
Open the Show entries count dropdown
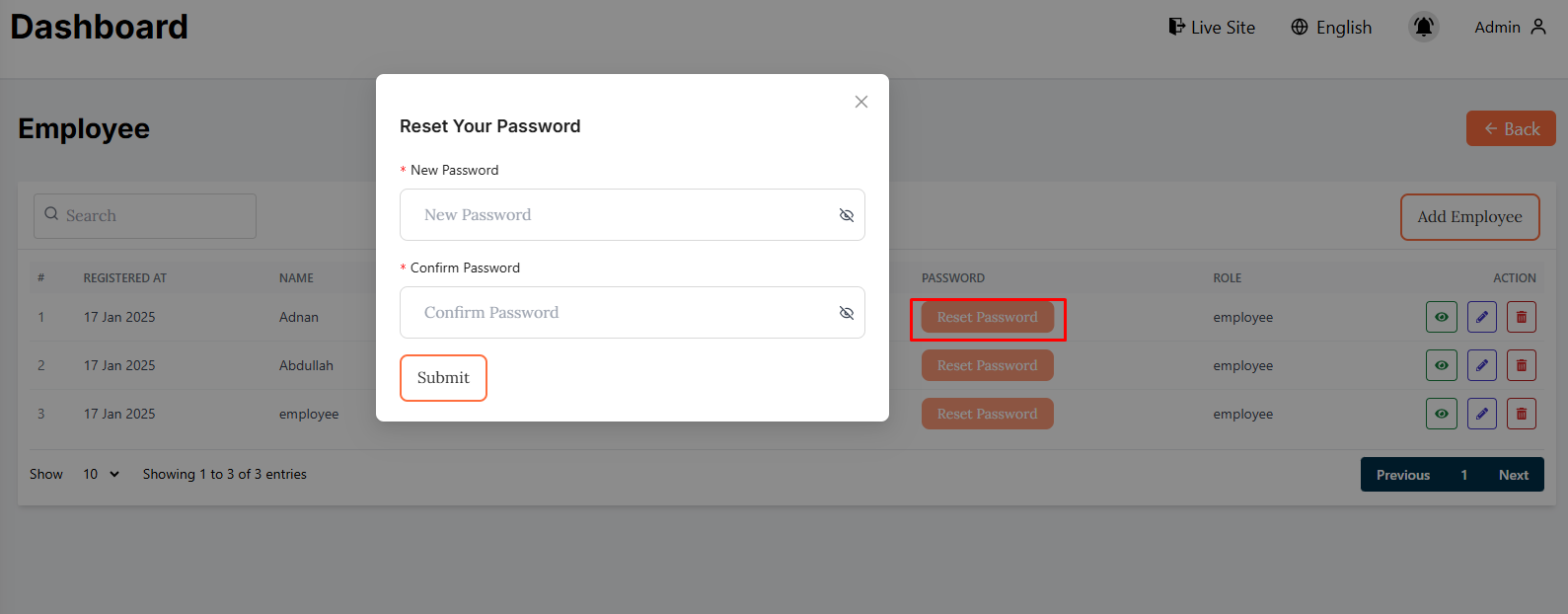click(101, 474)
